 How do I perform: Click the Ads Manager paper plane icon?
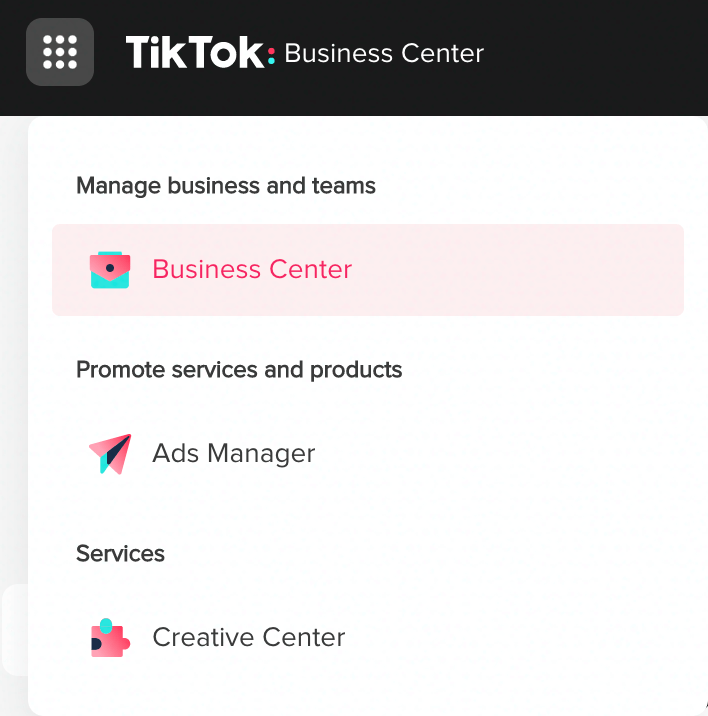tap(110, 454)
